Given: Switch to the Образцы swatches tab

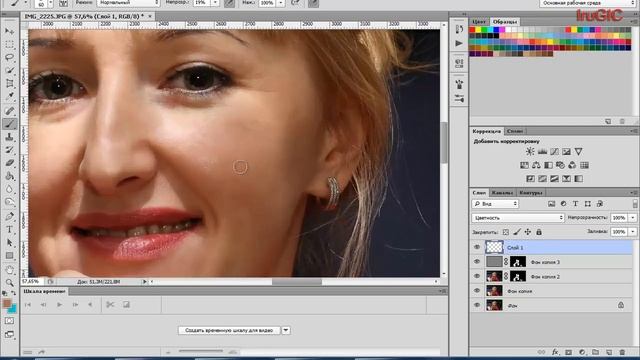Looking at the screenshot, I should click(x=504, y=22).
